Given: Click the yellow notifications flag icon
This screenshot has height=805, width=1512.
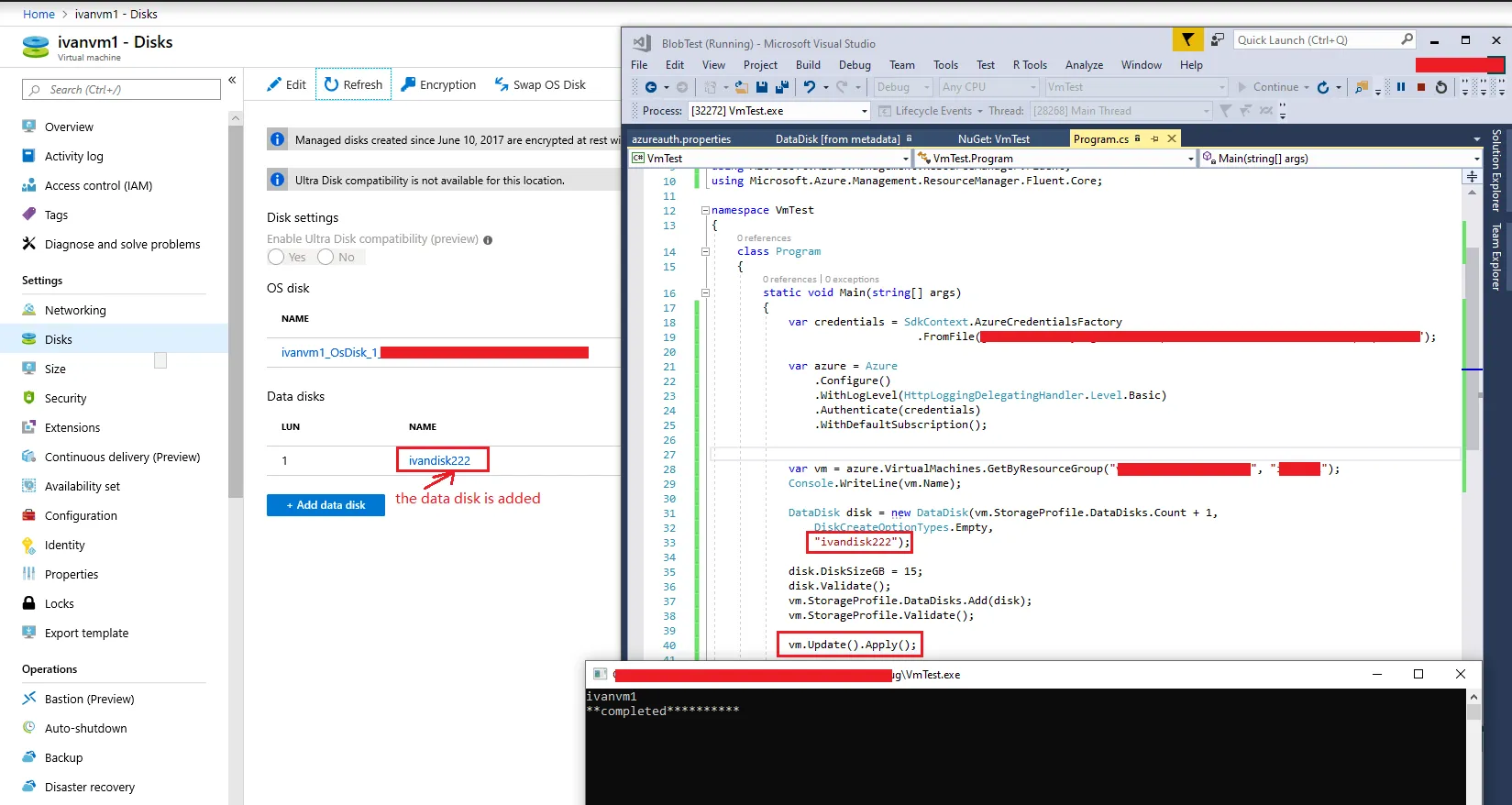Looking at the screenshot, I should [x=1187, y=39].
